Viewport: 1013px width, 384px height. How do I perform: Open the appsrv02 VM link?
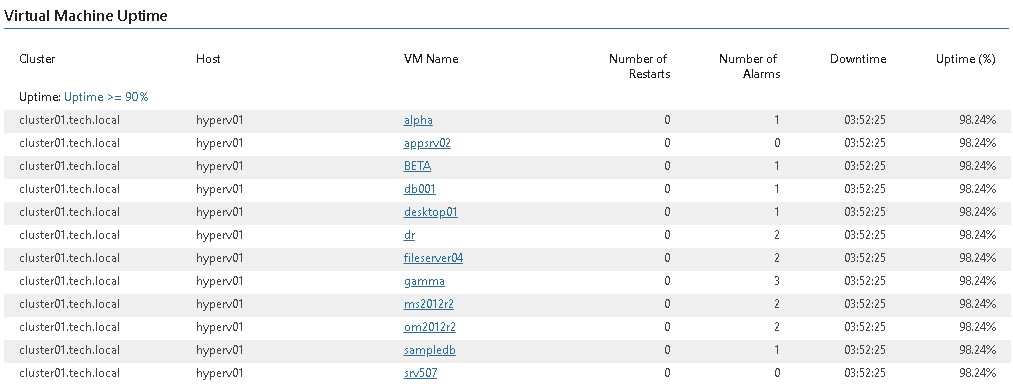[427, 143]
